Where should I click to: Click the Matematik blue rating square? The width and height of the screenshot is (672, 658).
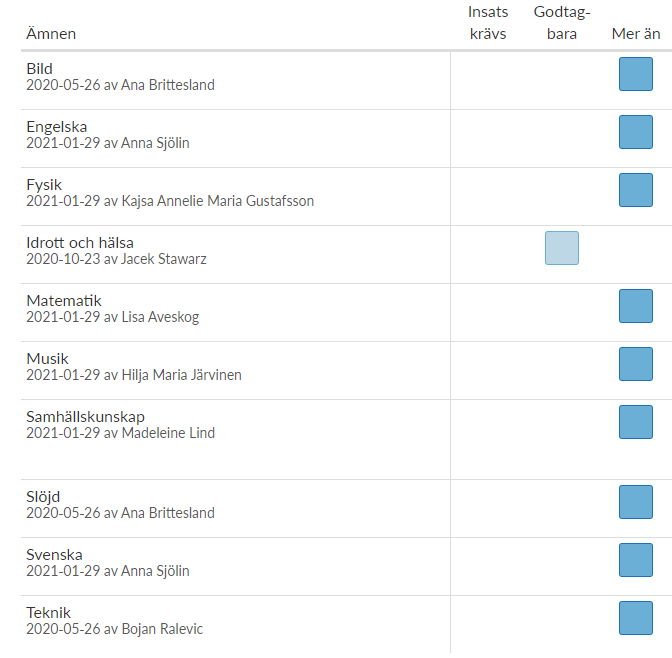pyautogui.click(x=636, y=306)
